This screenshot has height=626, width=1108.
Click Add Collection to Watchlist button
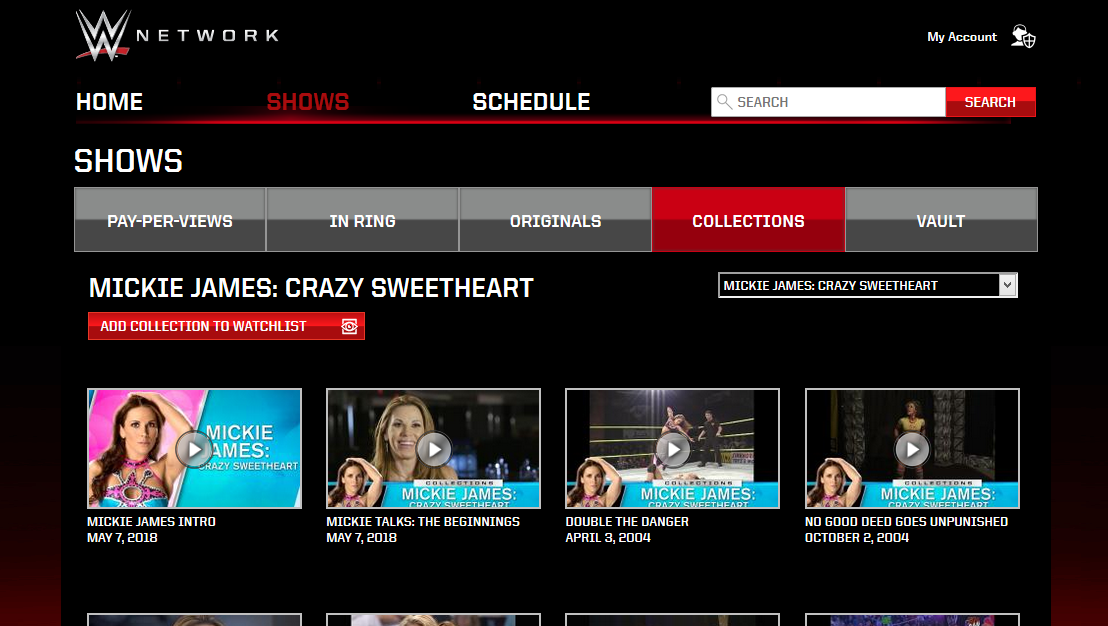(226, 326)
